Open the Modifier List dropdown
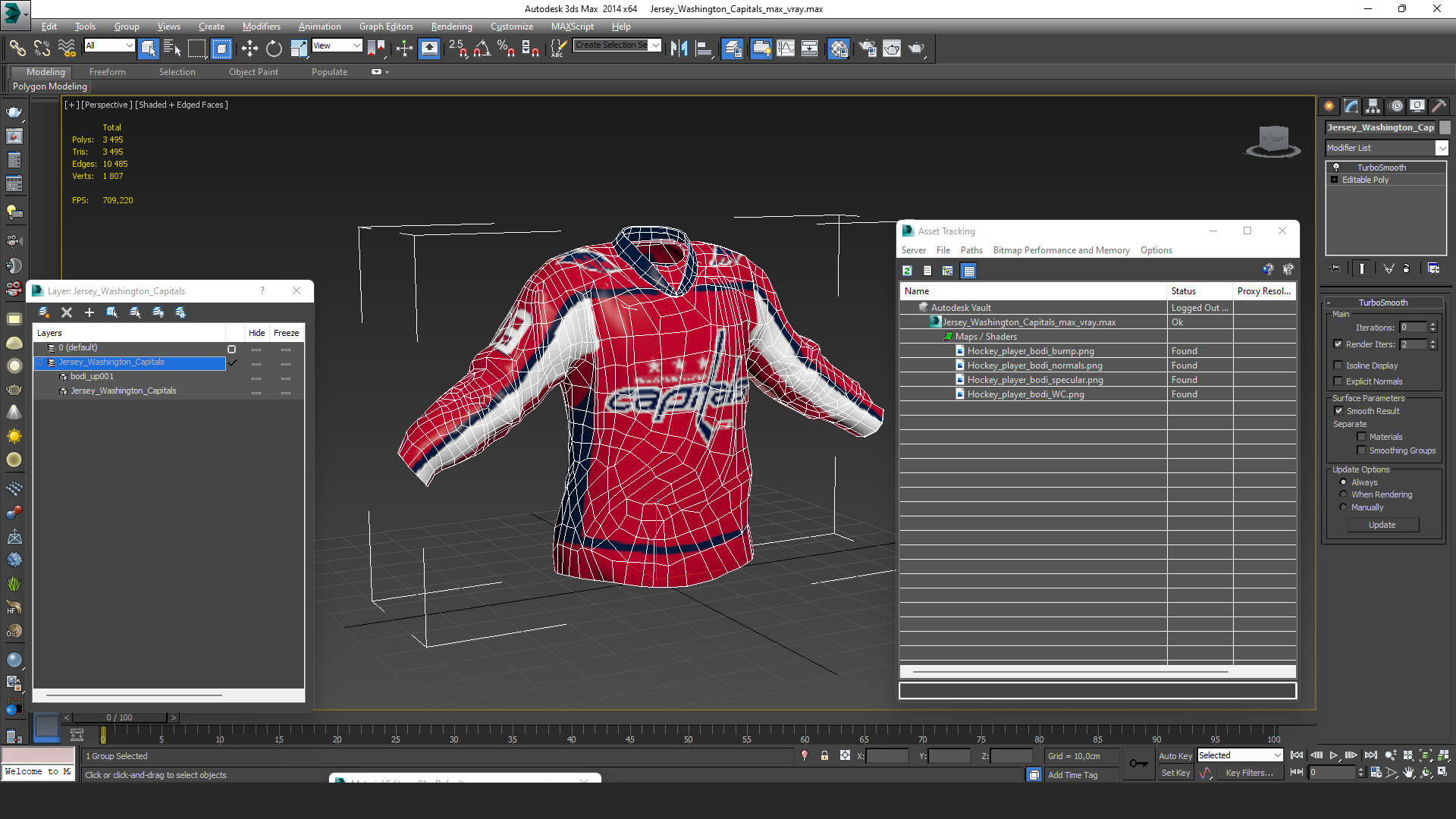Image resolution: width=1456 pixels, height=819 pixels. click(x=1442, y=148)
